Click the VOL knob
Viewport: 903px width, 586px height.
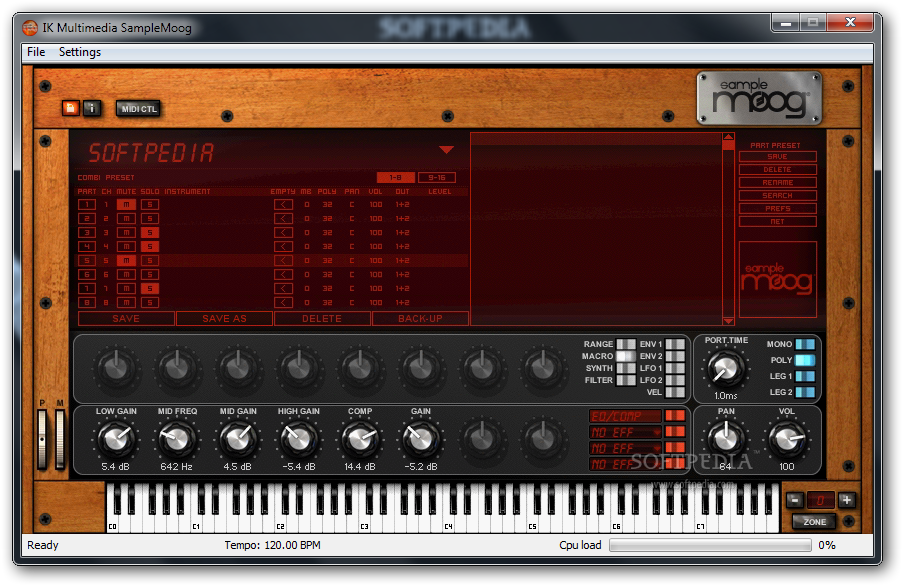coord(787,439)
